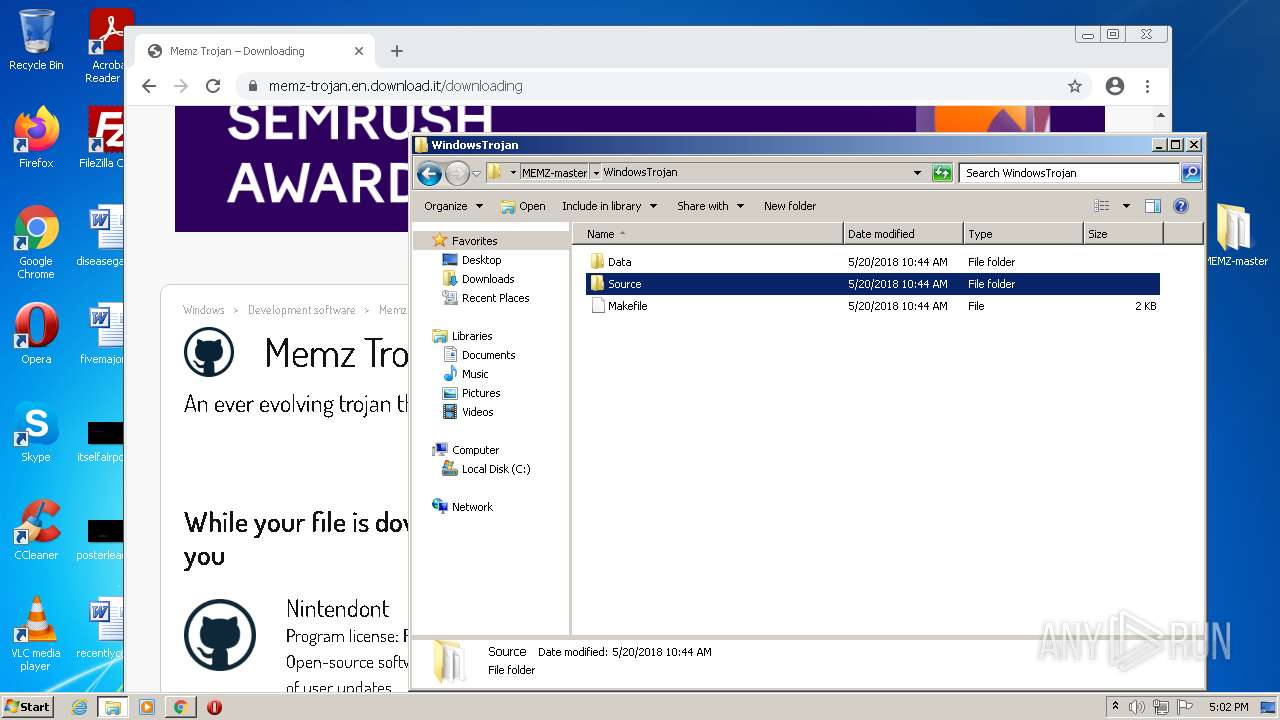Select the CCleaner desktop shortcut
The image size is (1280, 720).
36,530
